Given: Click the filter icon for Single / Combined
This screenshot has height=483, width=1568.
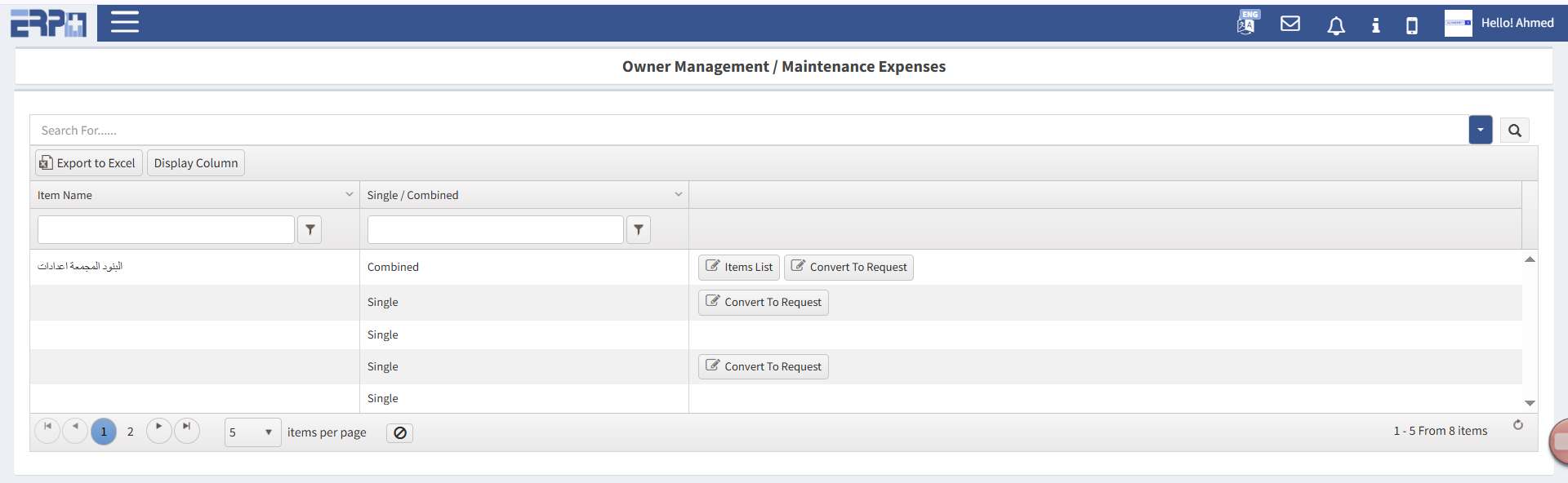Looking at the screenshot, I should (639, 230).
